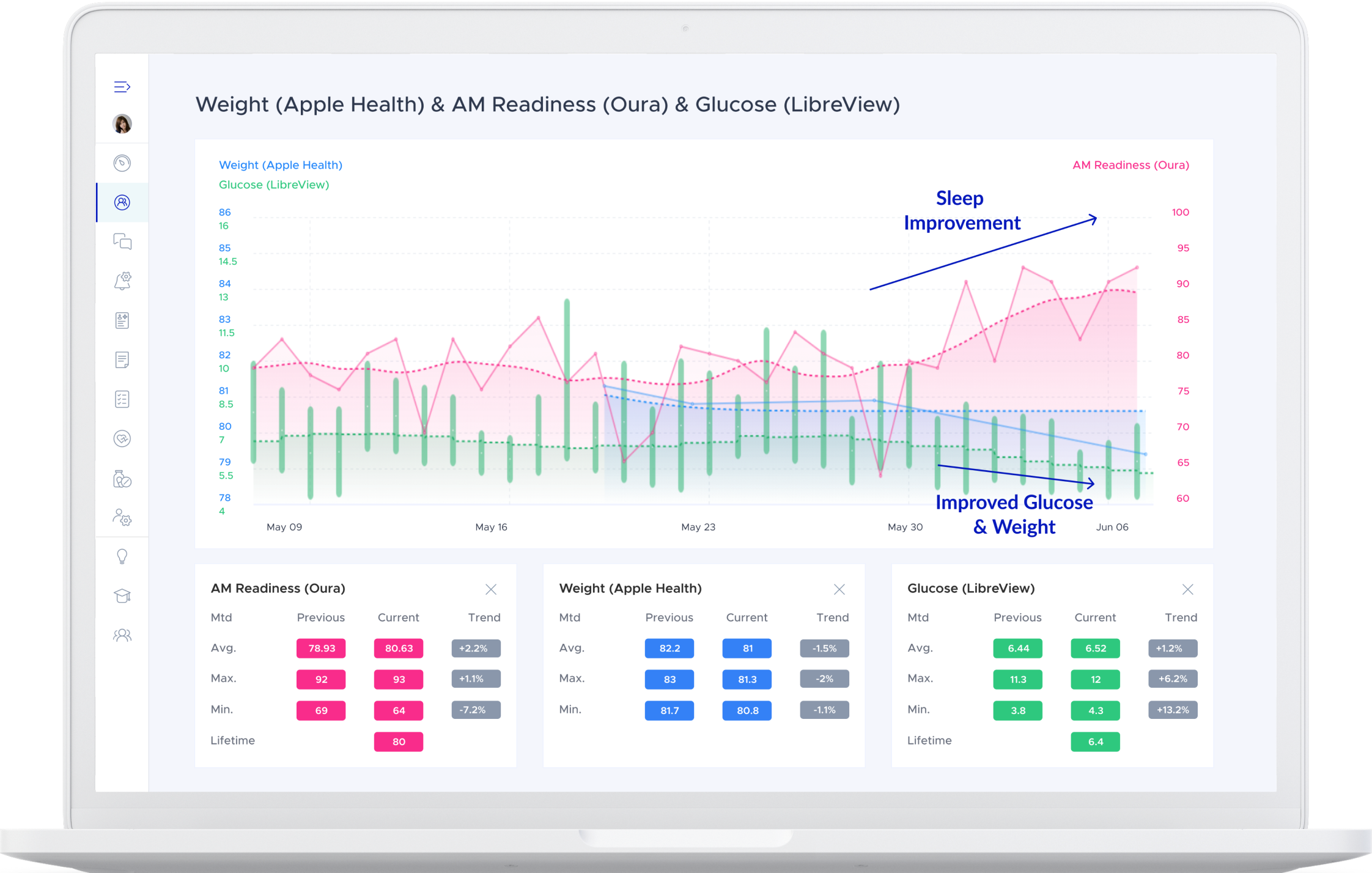Click the +2.2% AM Readiness average trend
1372x873 pixels.
pos(476,648)
